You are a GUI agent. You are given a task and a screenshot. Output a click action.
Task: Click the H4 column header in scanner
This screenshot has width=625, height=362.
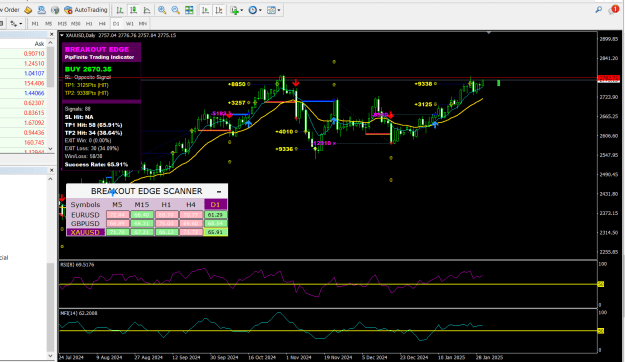(x=191, y=205)
